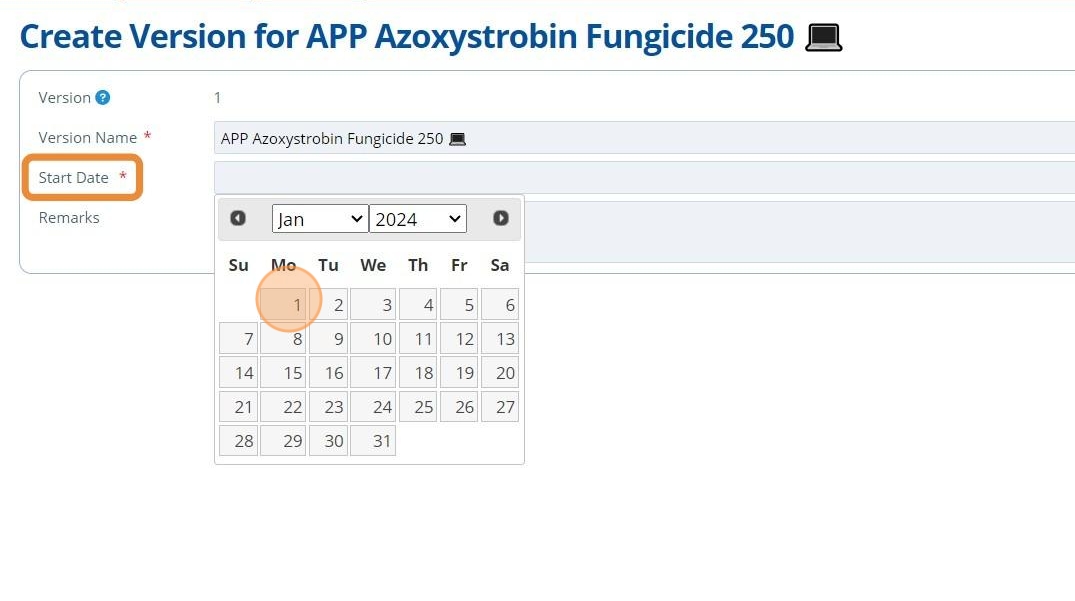Viewport: 1075px width, 601px height.
Task: Click the Remarks text area
Action: coord(800,232)
